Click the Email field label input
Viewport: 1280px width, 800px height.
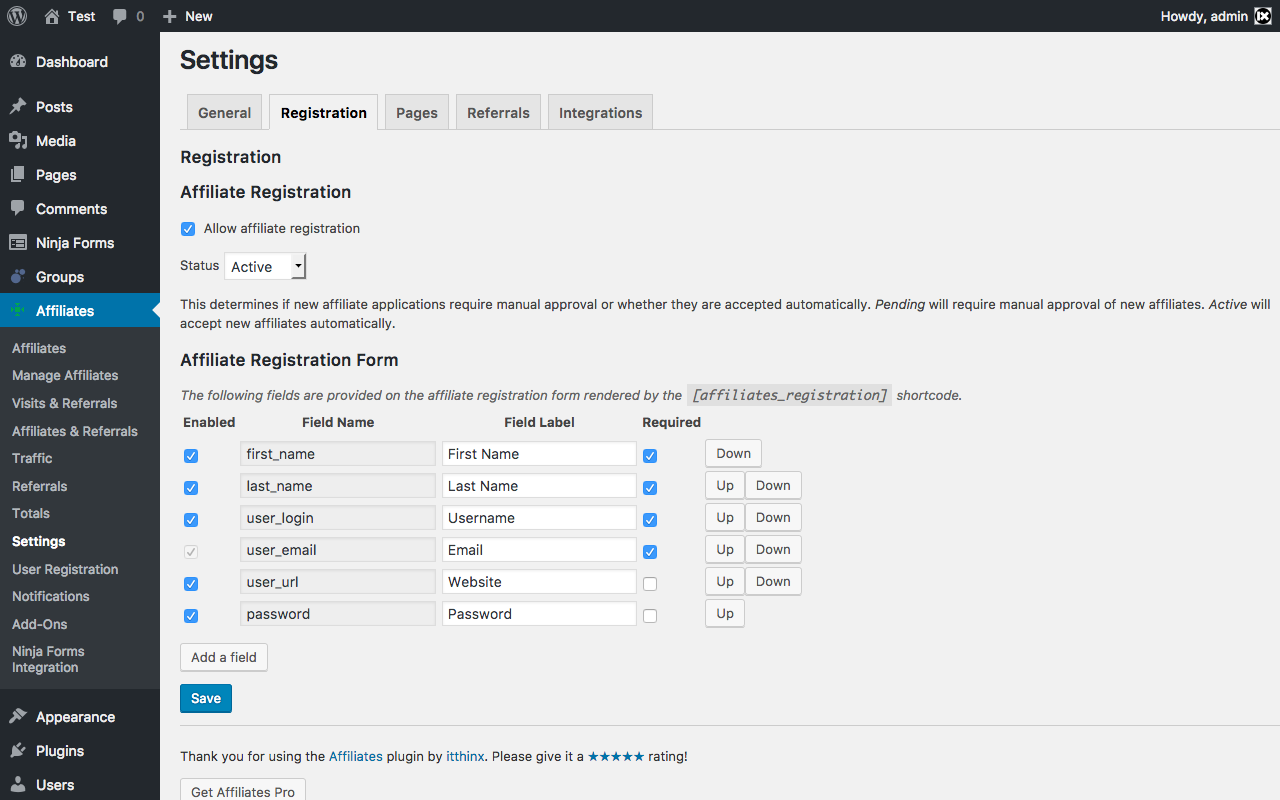coord(540,550)
